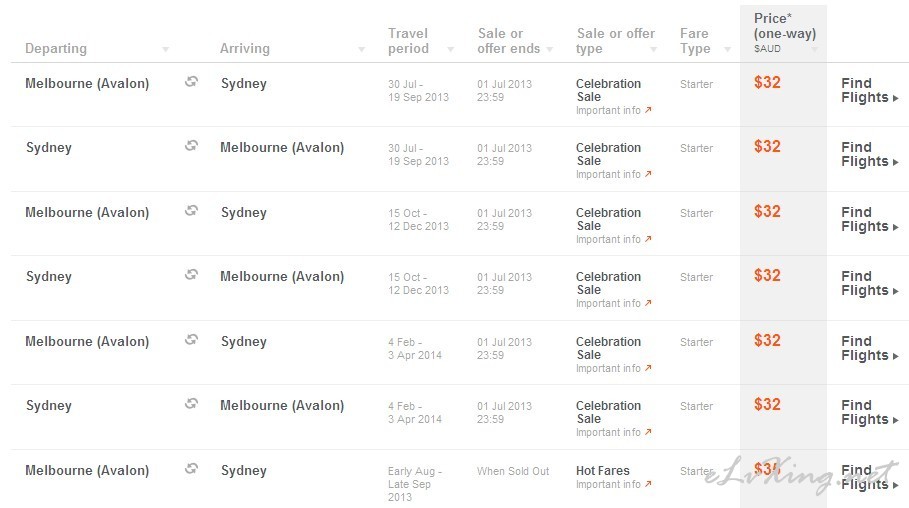Swap route icon in Melbourne 15 Oct row
This screenshot has height=508, width=909.
(191, 211)
